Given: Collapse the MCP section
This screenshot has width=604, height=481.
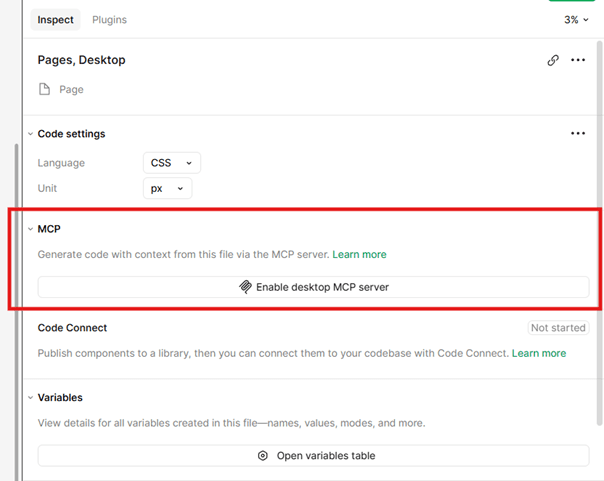Looking at the screenshot, I should pyautogui.click(x=30, y=229).
